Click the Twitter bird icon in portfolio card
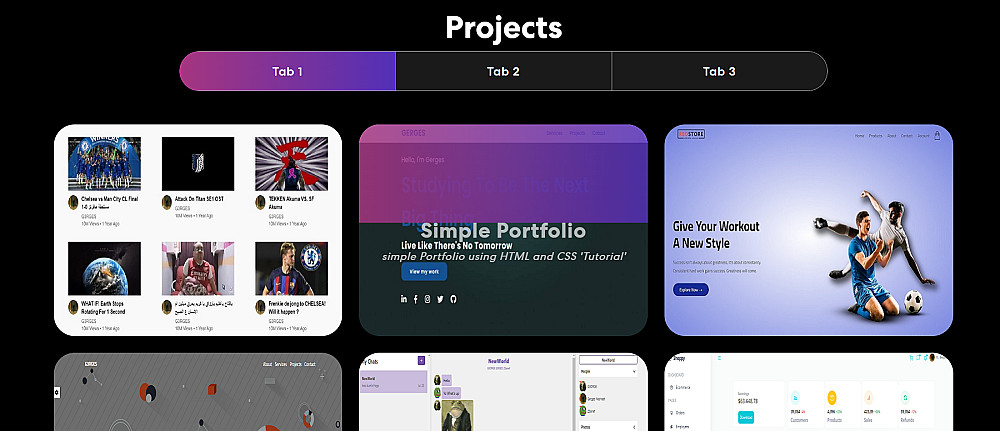 [x=440, y=299]
